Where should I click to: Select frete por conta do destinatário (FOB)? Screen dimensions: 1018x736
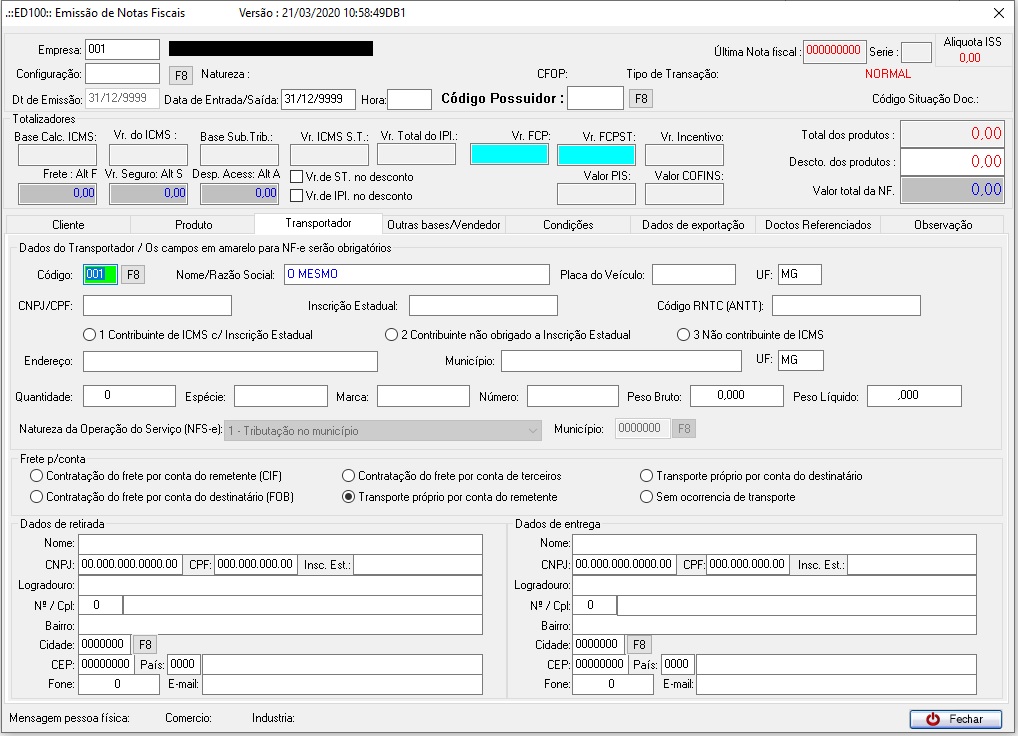coord(37,496)
